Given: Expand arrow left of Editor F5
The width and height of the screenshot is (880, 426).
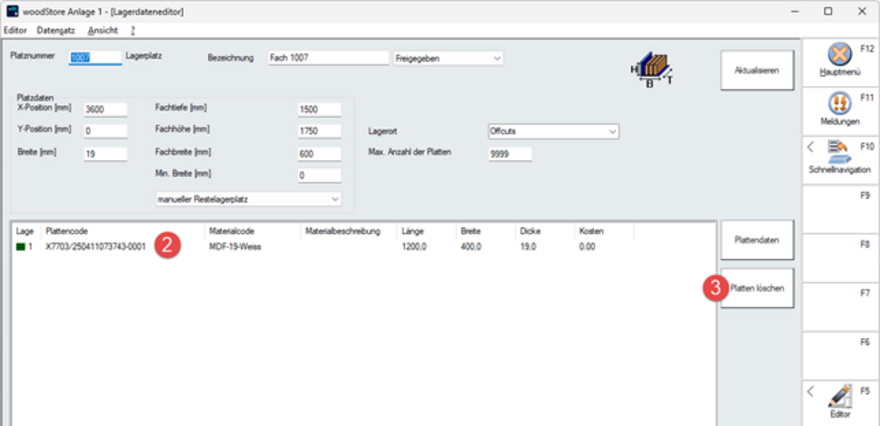Looking at the screenshot, I should coord(810,392).
